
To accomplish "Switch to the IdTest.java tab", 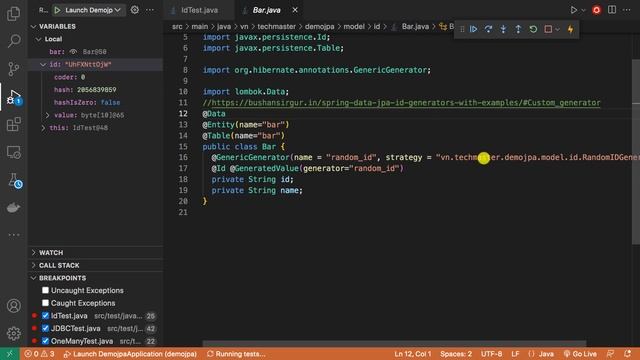I will (x=199, y=10).
